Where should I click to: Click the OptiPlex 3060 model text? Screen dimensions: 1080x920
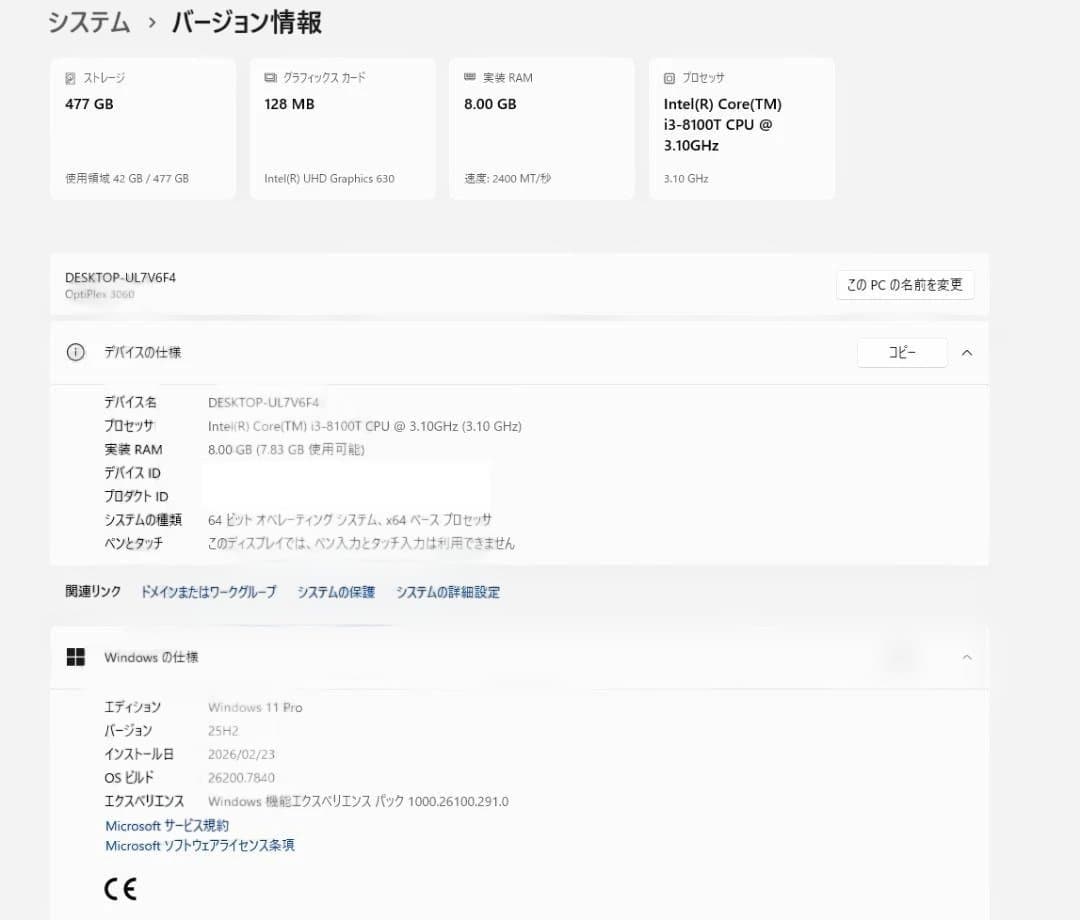click(100, 294)
